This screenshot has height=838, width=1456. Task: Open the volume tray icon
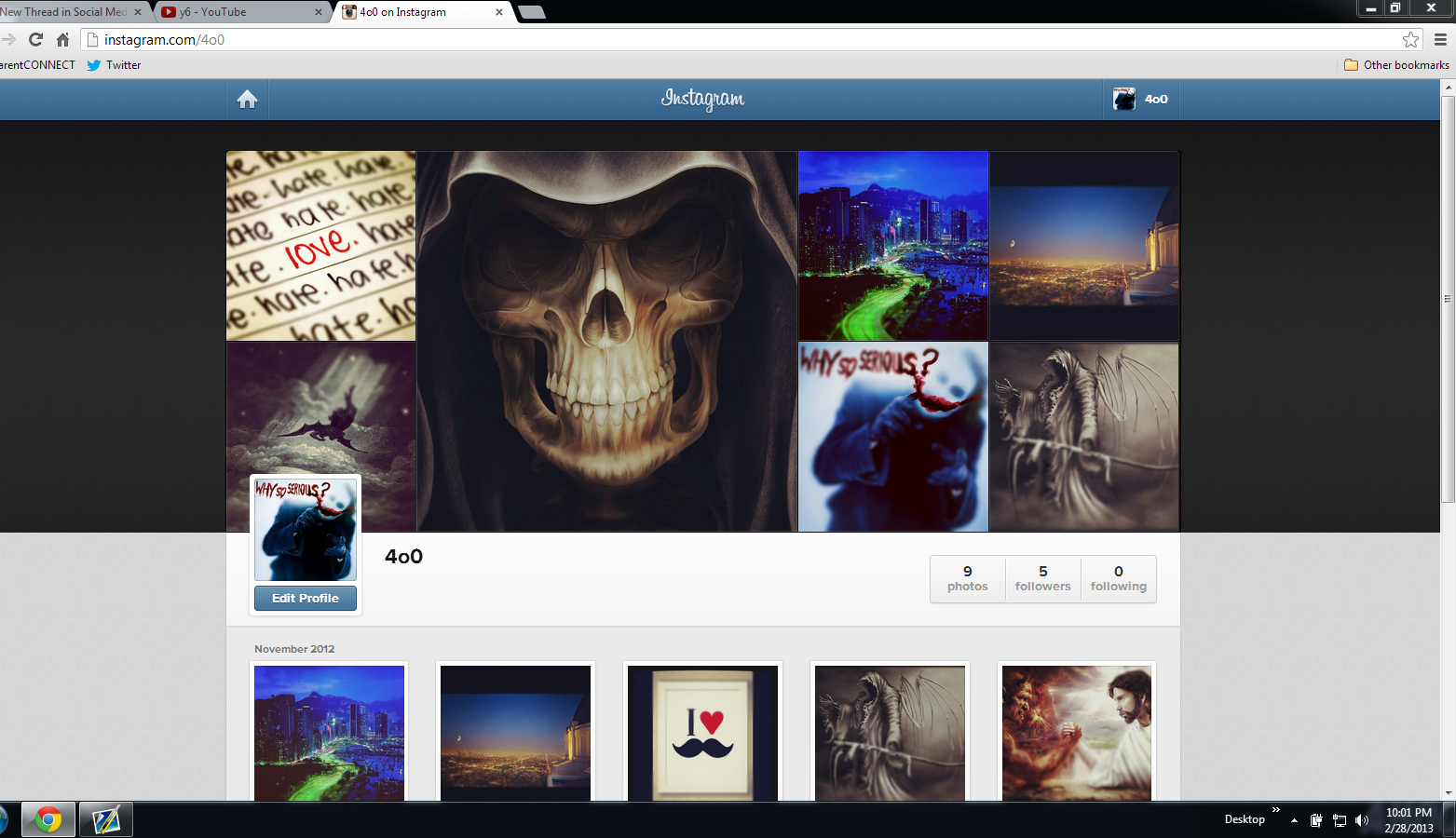(x=1362, y=820)
